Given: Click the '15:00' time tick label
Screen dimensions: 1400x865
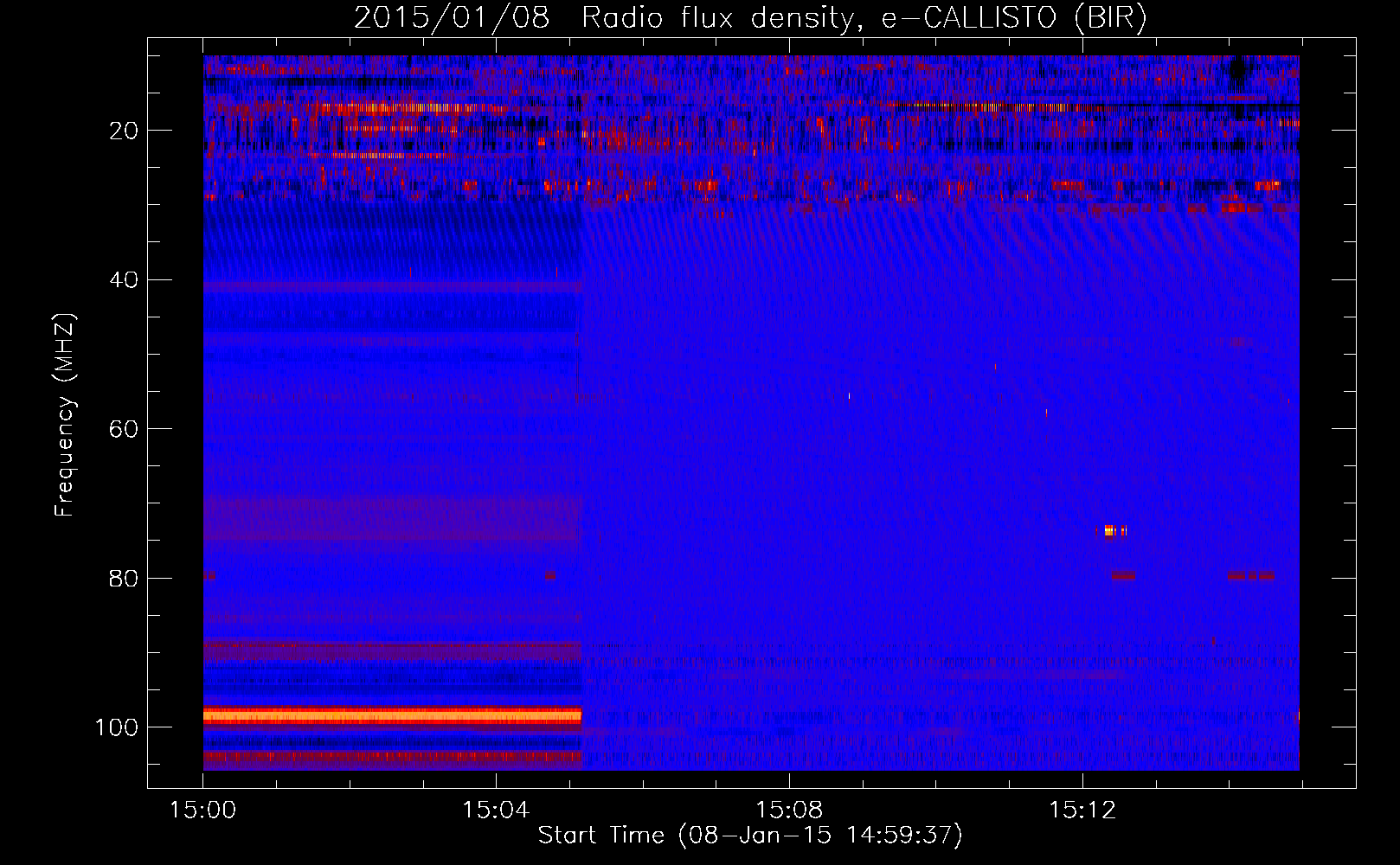Looking at the screenshot, I should (x=203, y=811).
